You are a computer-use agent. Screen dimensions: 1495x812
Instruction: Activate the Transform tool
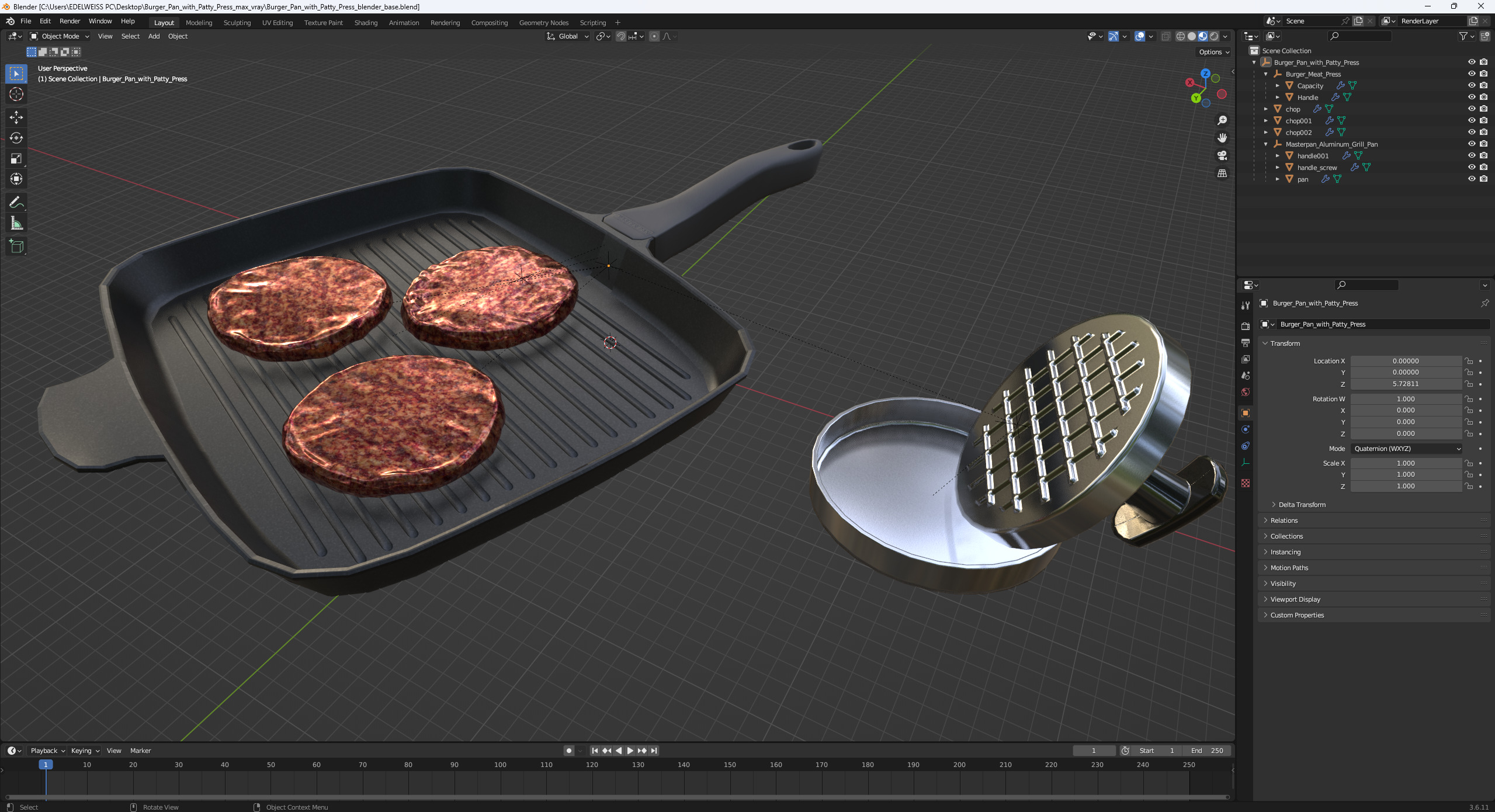(x=16, y=179)
